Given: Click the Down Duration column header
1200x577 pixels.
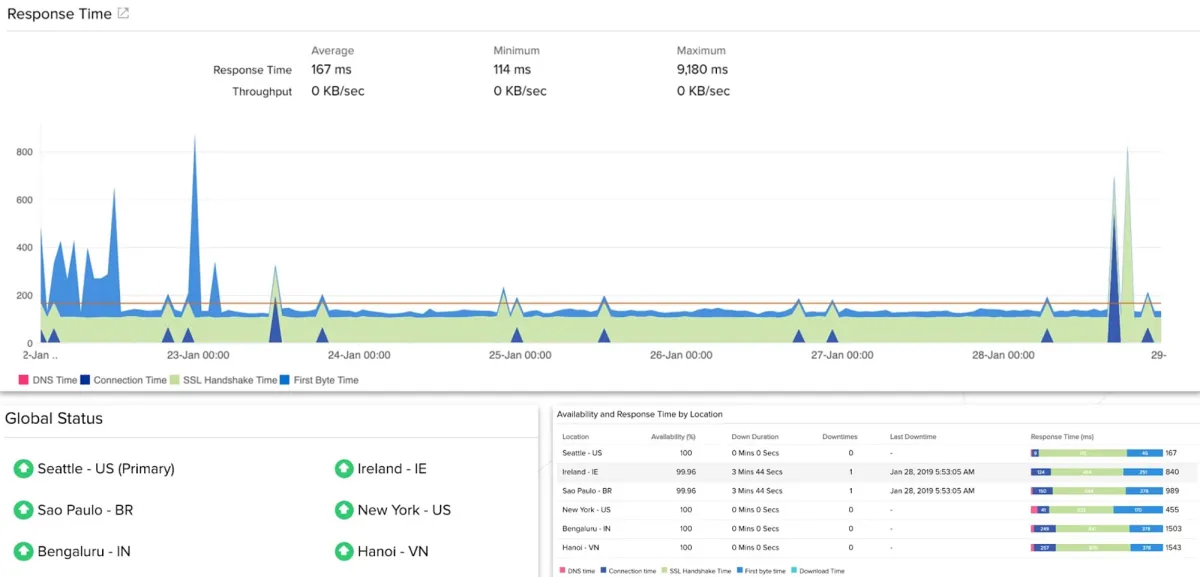Looking at the screenshot, I should point(754,437).
